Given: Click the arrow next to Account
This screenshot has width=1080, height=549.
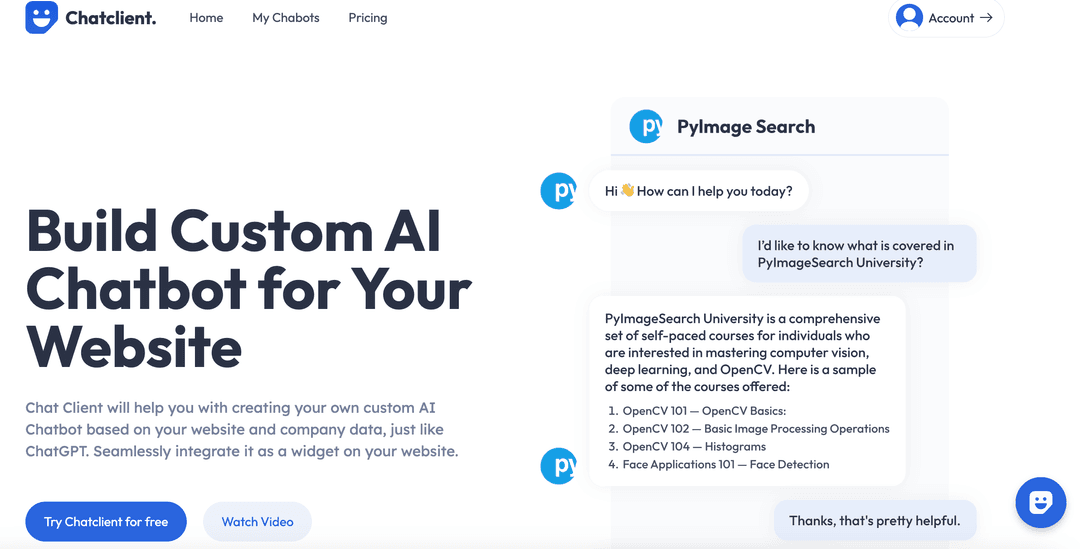Looking at the screenshot, I should 986,17.
